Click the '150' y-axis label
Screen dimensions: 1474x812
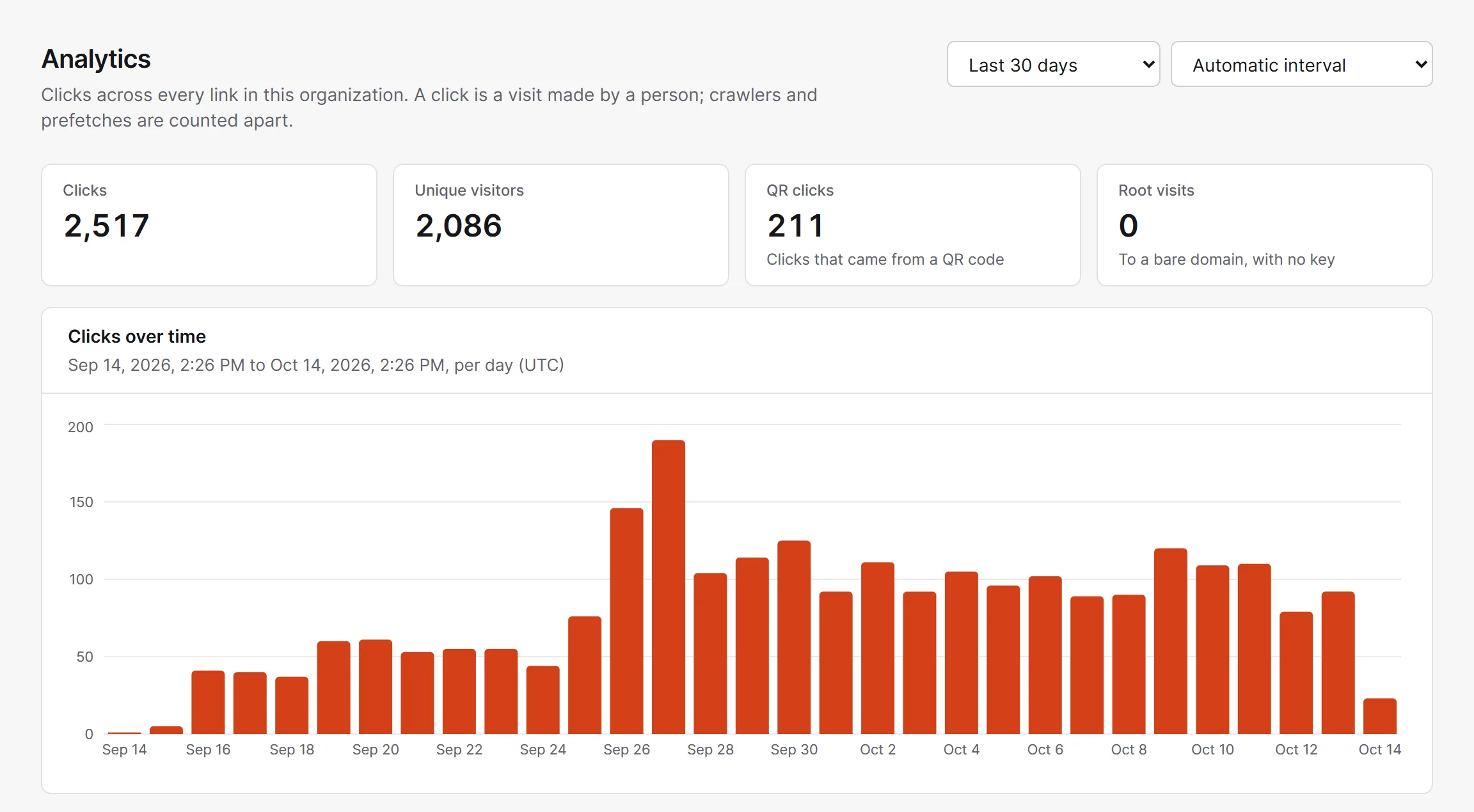pyautogui.click(x=81, y=502)
